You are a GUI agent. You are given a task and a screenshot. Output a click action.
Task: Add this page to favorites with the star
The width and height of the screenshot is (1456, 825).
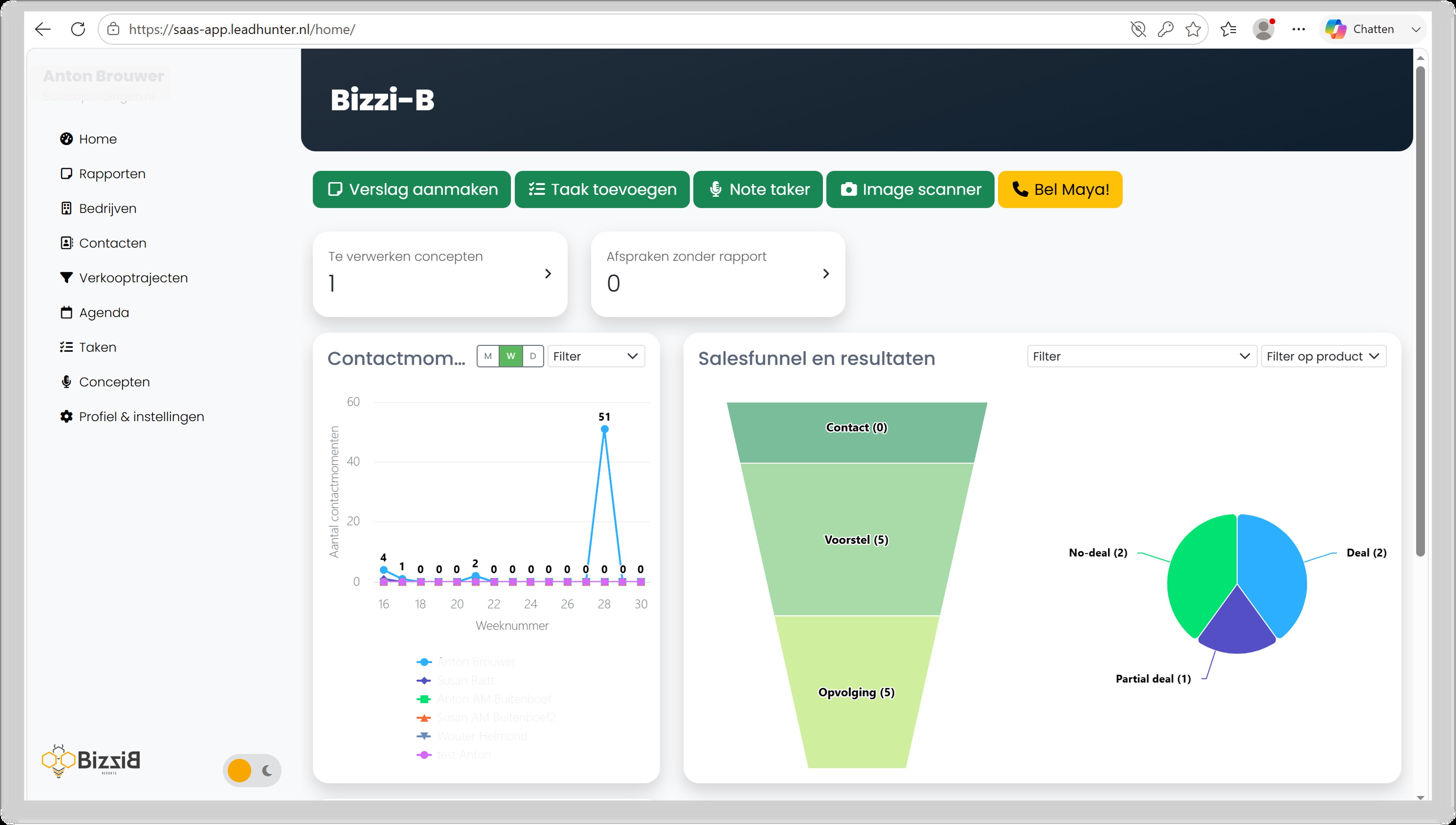pyautogui.click(x=1193, y=30)
